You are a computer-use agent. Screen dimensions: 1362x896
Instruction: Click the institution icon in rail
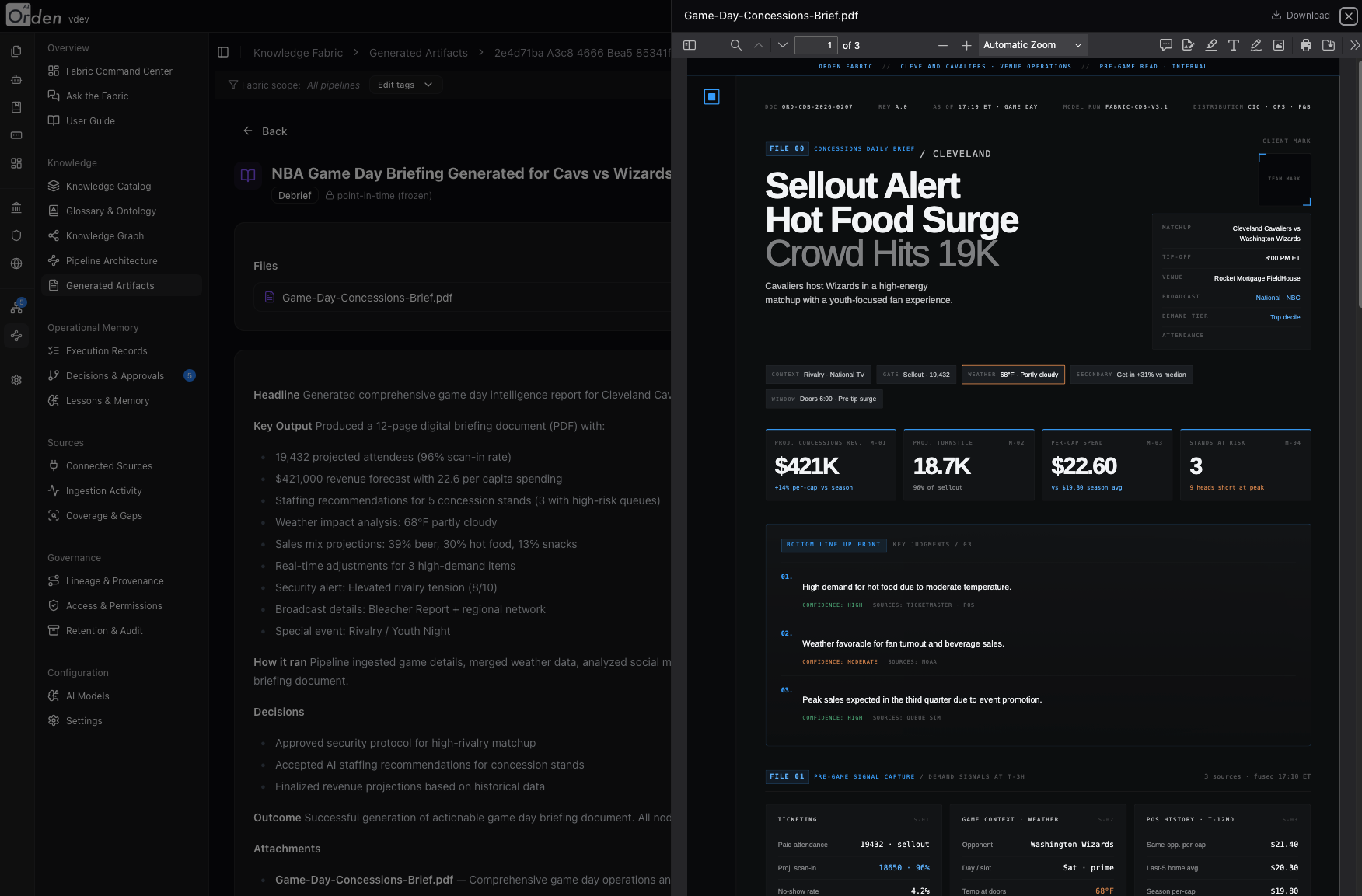click(x=16, y=207)
